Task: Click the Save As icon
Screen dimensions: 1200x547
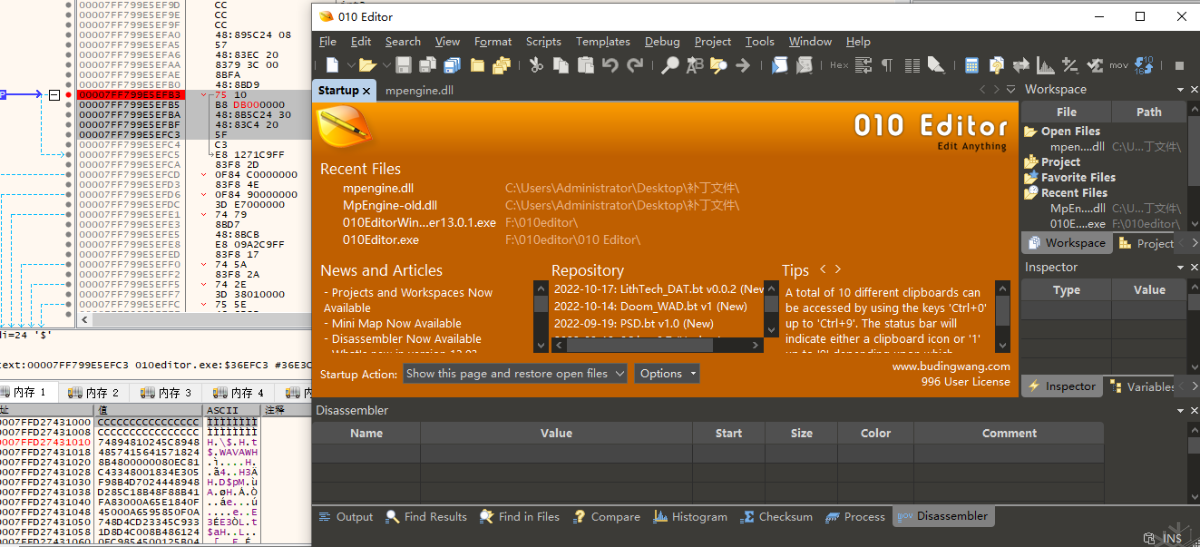Action: click(428, 65)
